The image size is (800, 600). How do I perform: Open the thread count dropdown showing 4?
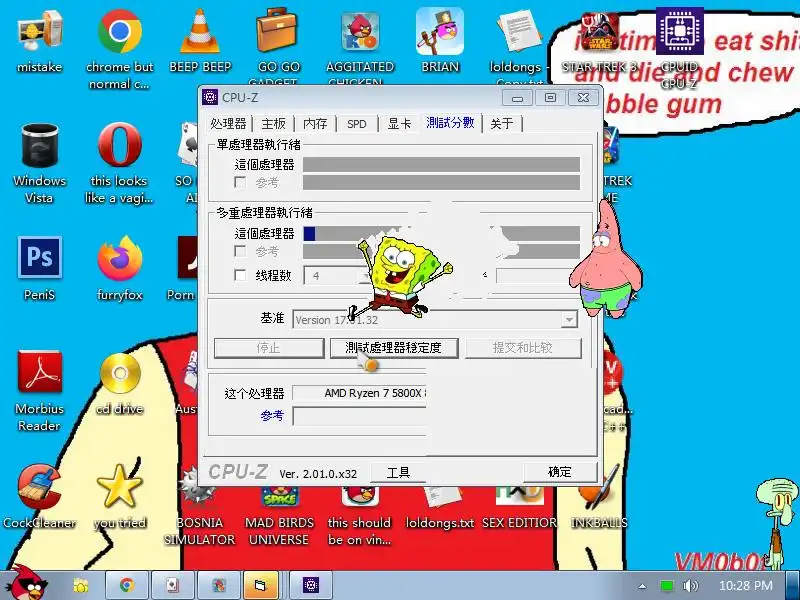coord(337,276)
